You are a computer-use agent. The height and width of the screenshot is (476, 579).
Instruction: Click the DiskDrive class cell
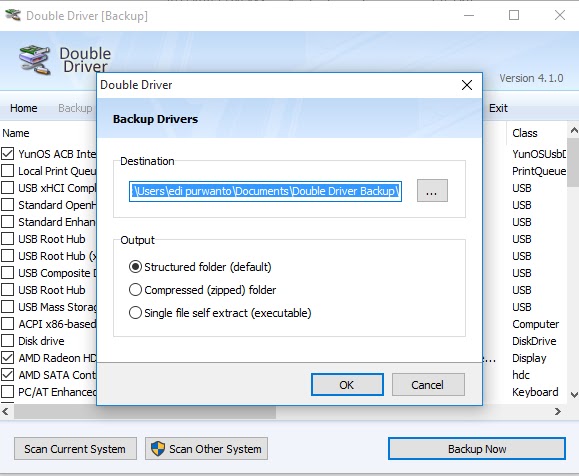[x=534, y=341]
